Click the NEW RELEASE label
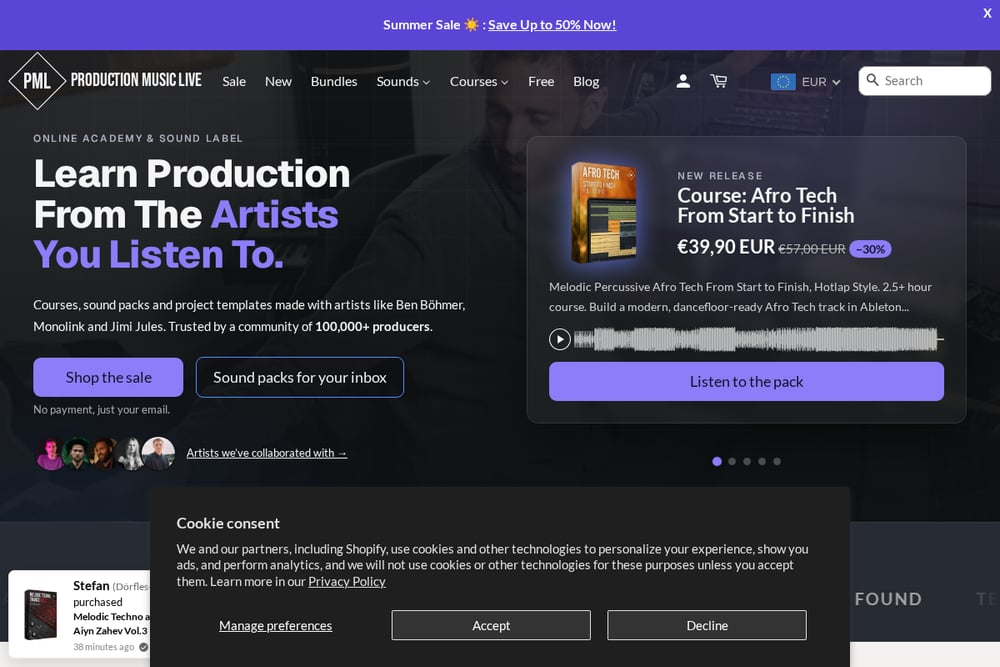Viewport: 1000px width, 667px height. click(x=720, y=176)
